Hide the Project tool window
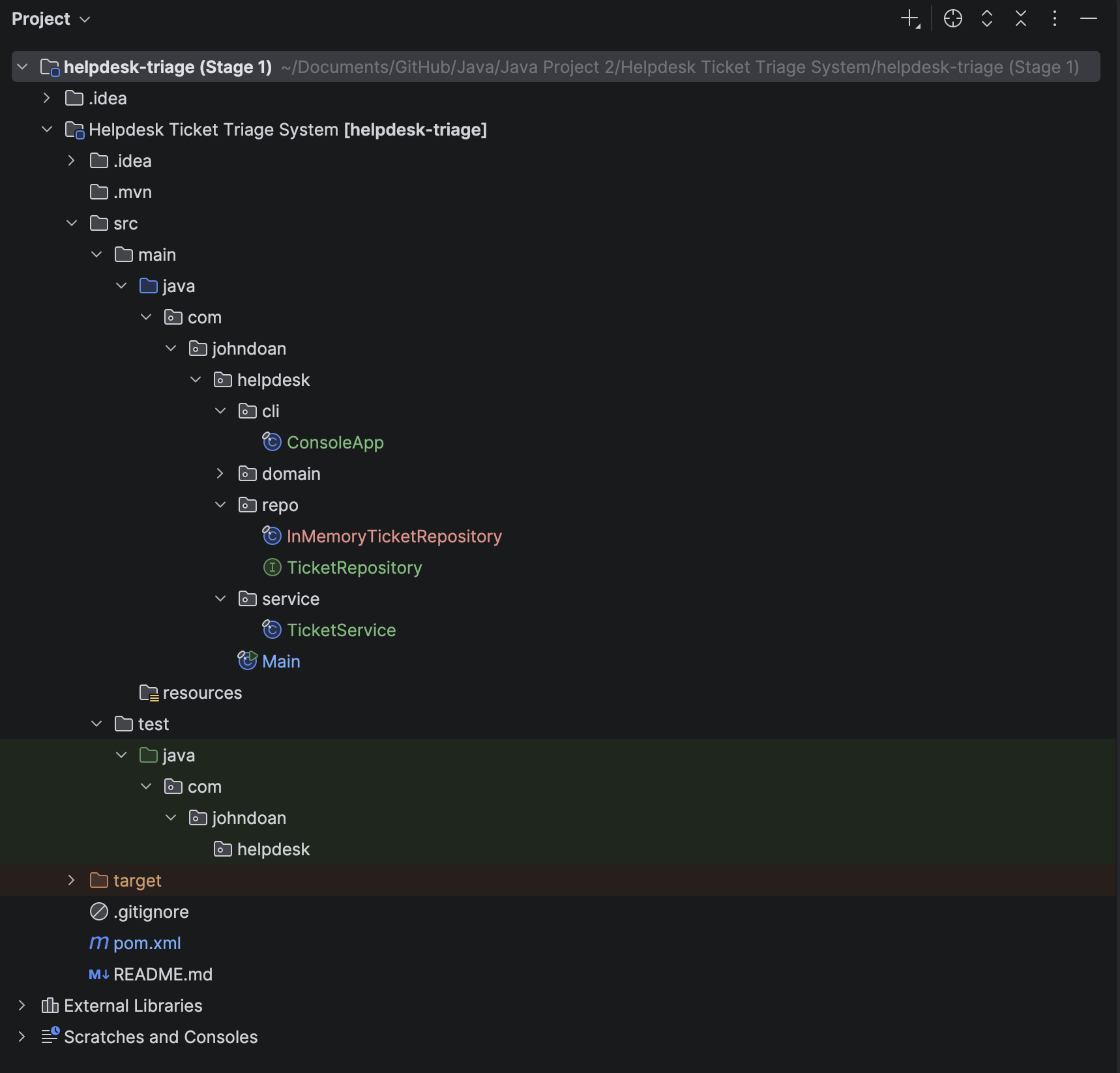This screenshot has height=1073, width=1120. coord(1088,19)
